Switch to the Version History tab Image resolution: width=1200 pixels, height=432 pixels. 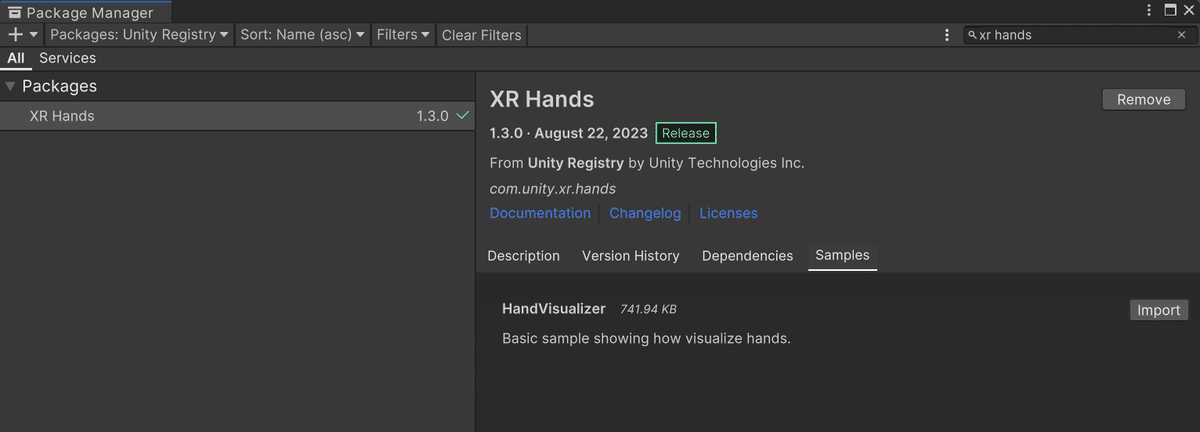[x=631, y=256]
